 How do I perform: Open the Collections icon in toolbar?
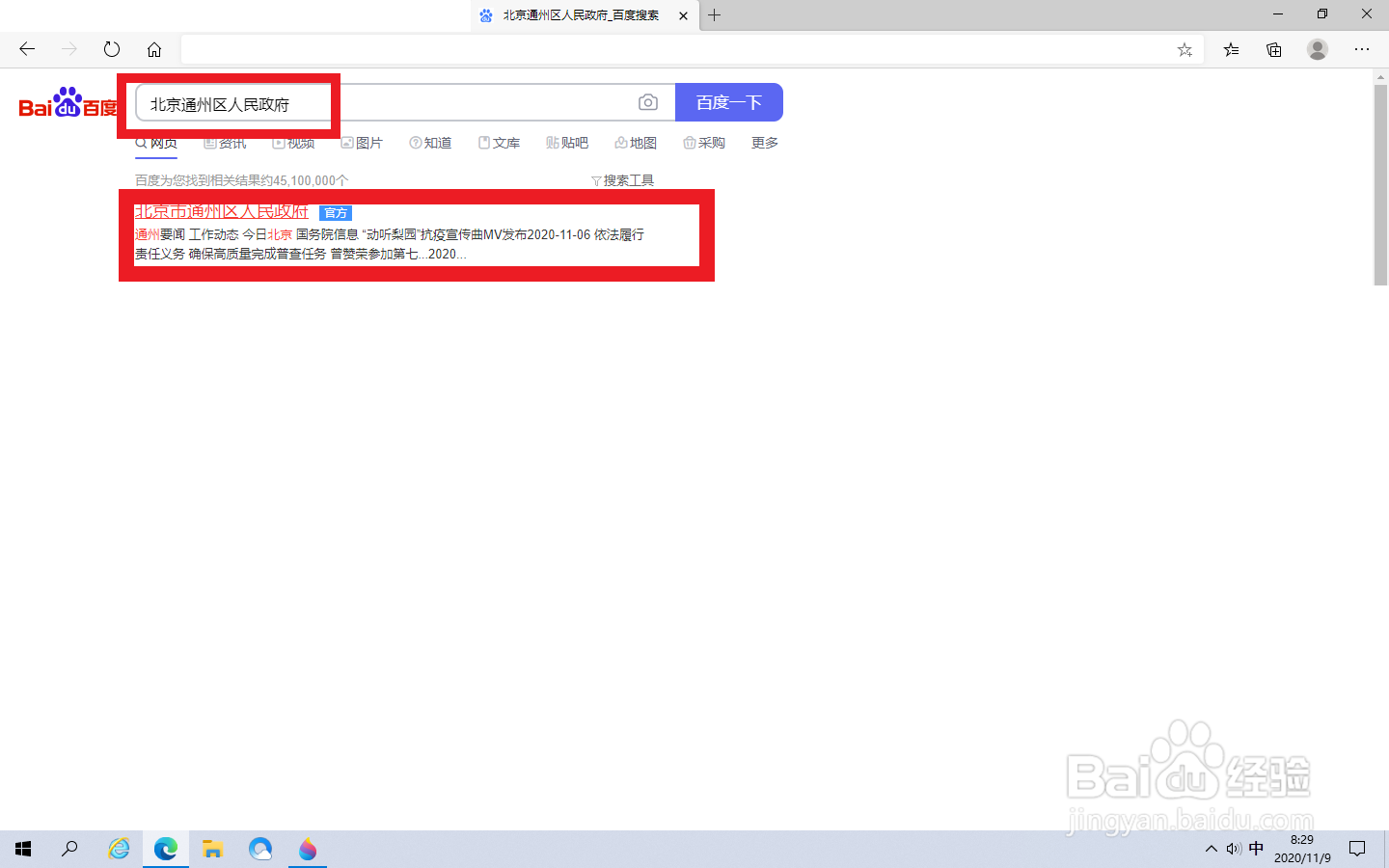click(x=1274, y=49)
